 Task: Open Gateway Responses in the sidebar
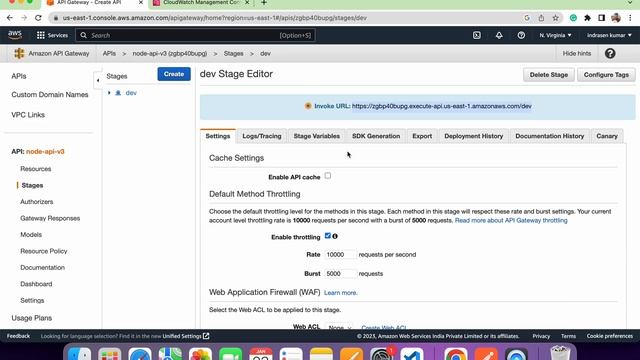(50, 218)
